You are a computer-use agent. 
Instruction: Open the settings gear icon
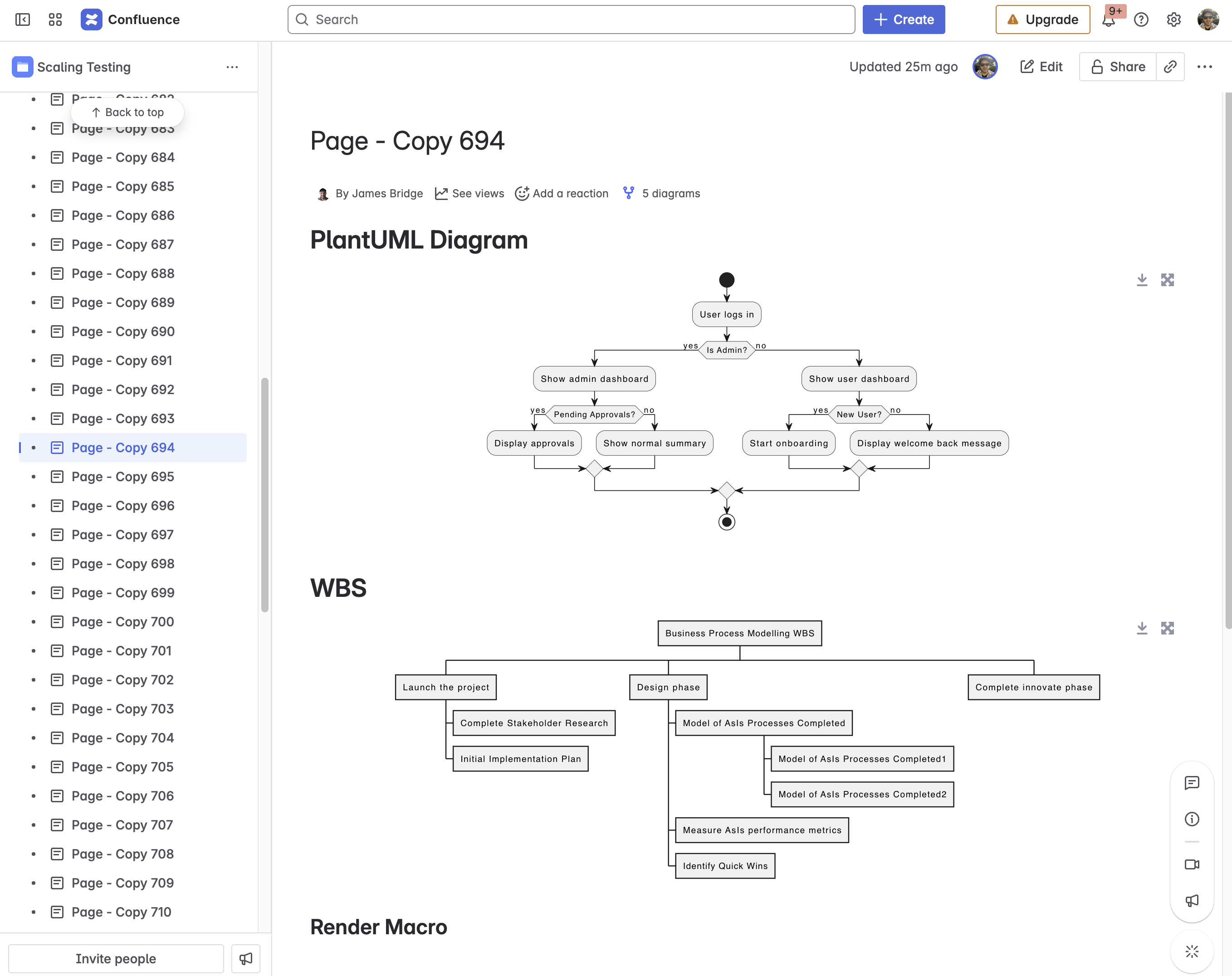tap(1174, 20)
